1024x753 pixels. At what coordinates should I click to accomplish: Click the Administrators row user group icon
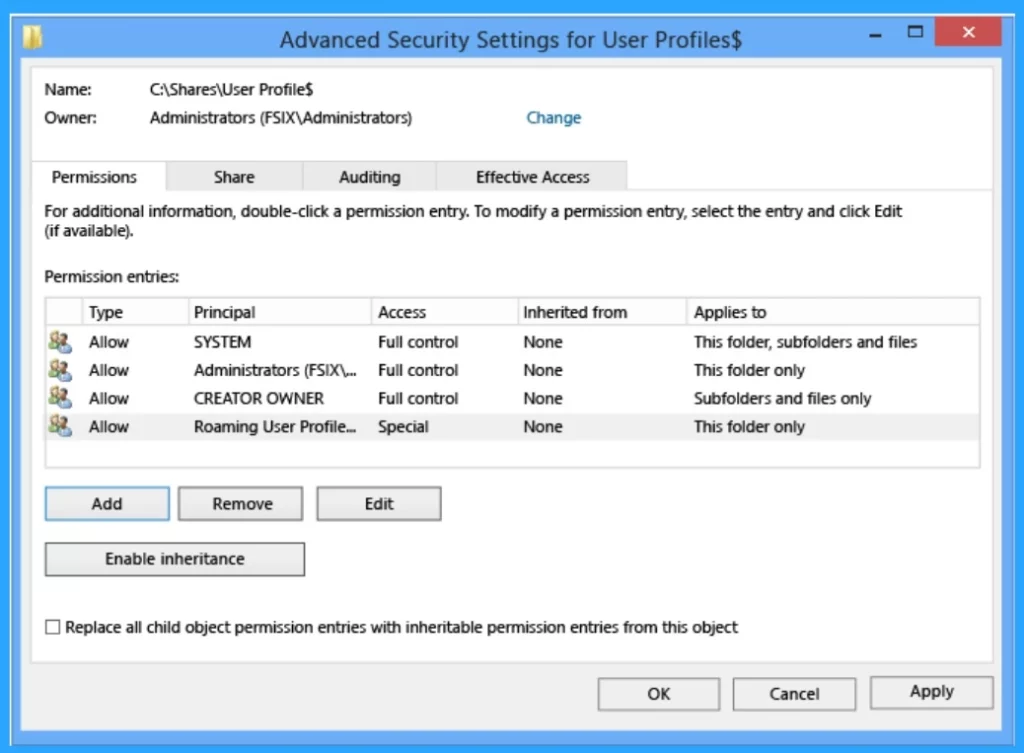59,370
